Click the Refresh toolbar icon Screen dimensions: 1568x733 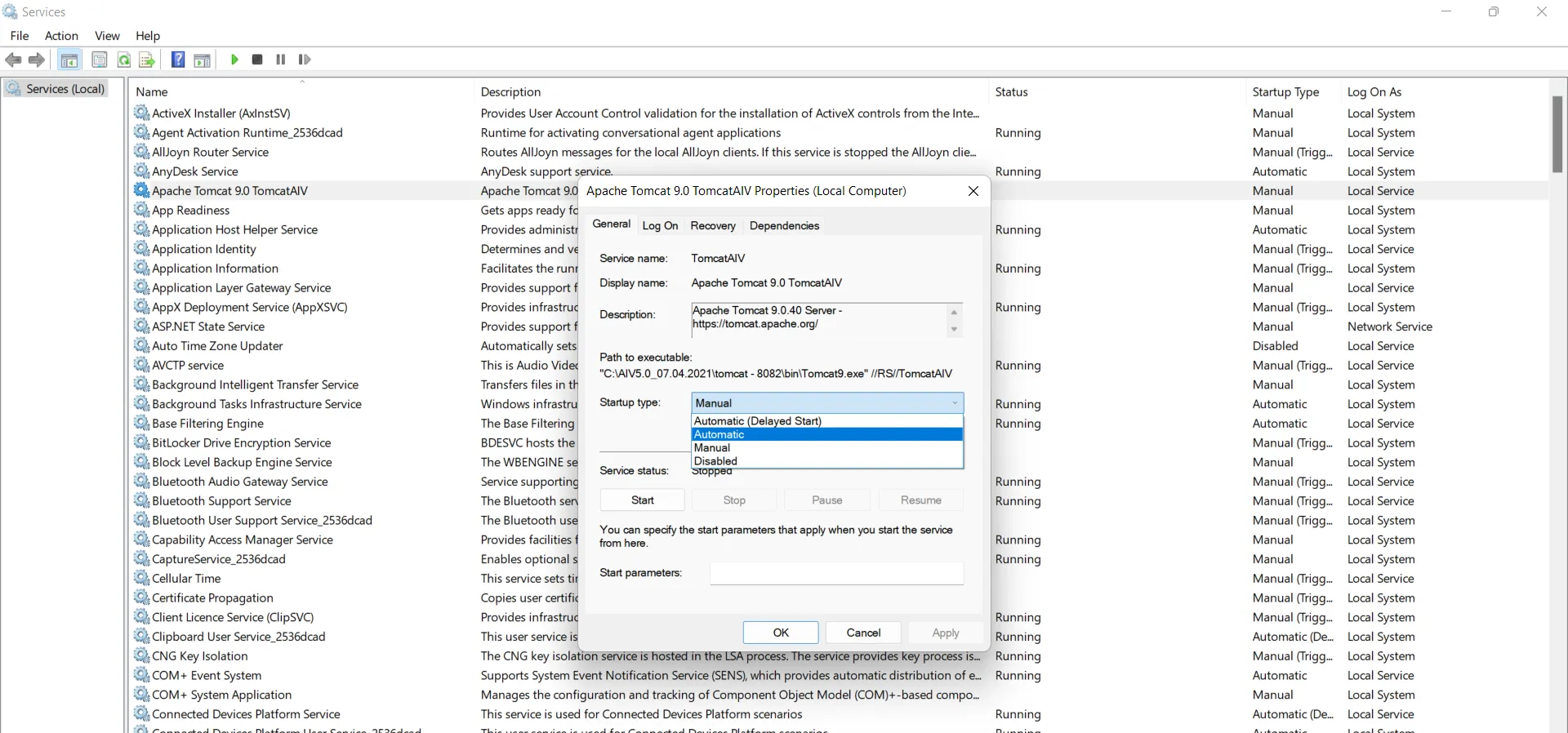click(123, 60)
